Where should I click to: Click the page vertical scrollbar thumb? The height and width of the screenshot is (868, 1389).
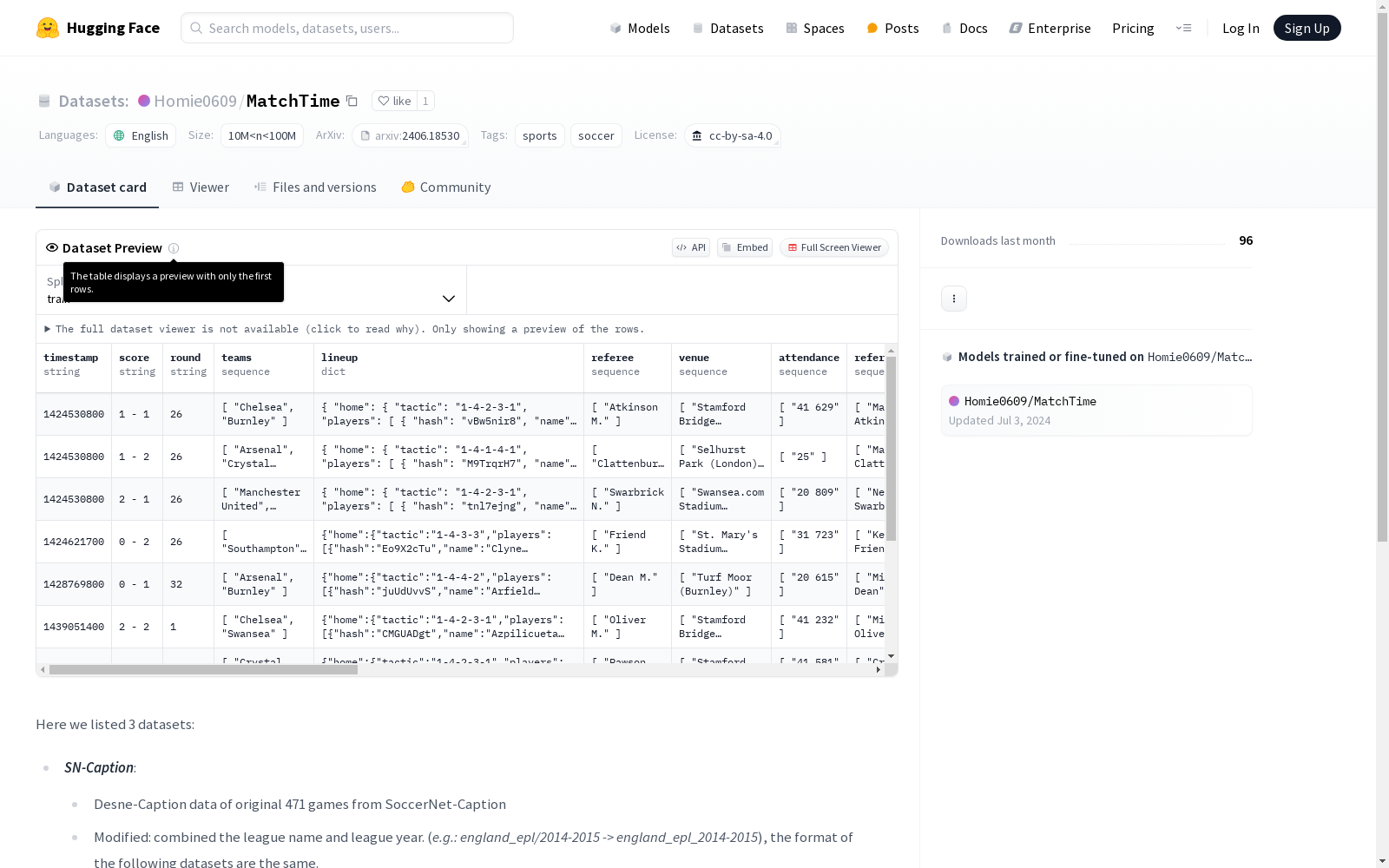tap(1382, 279)
